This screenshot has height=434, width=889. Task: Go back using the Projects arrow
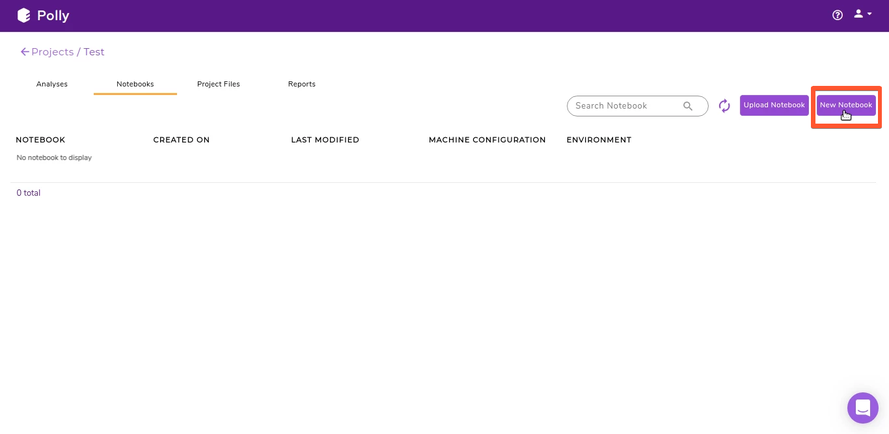pos(24,52)
